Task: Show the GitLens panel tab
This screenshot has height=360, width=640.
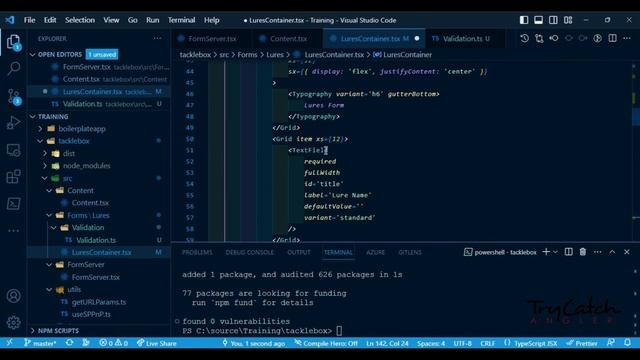Action: click(410, 252)
